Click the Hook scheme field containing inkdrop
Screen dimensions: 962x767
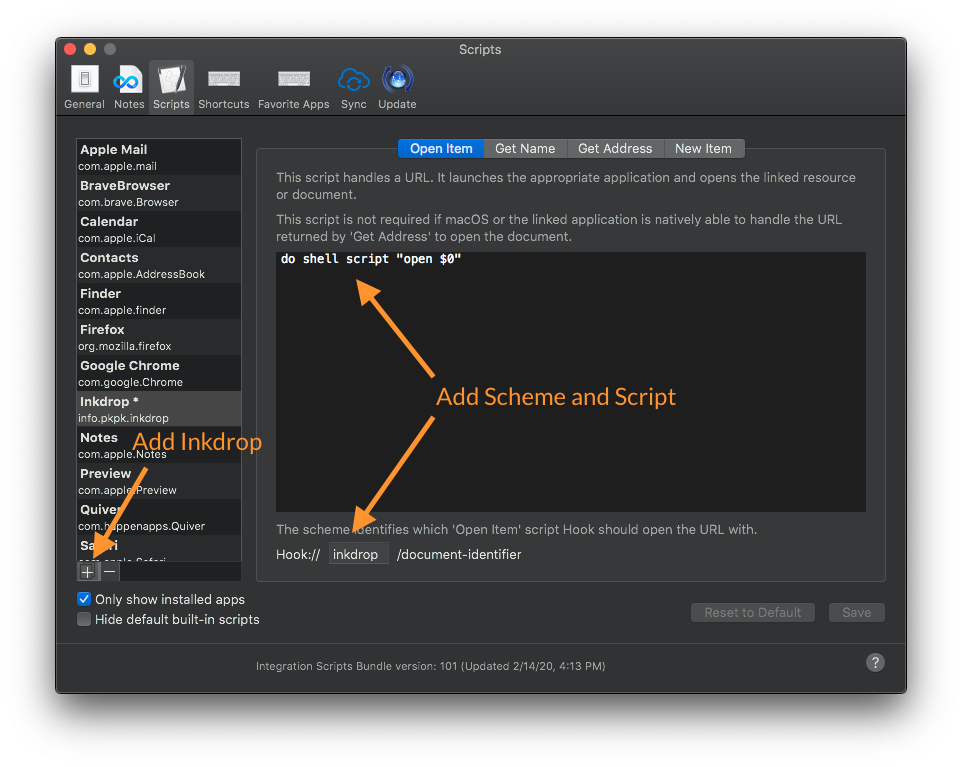(358, 554)
